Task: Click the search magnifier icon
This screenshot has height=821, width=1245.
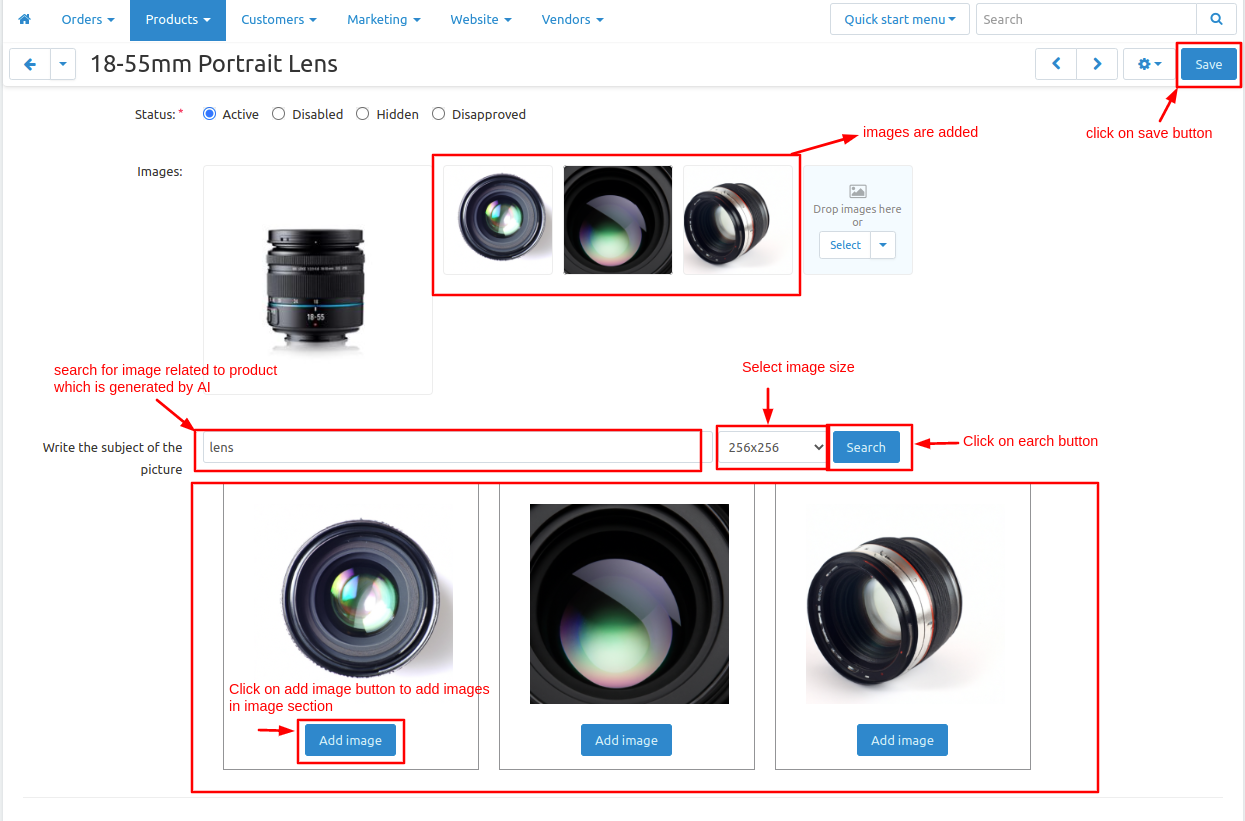Action: point(1216,19)
